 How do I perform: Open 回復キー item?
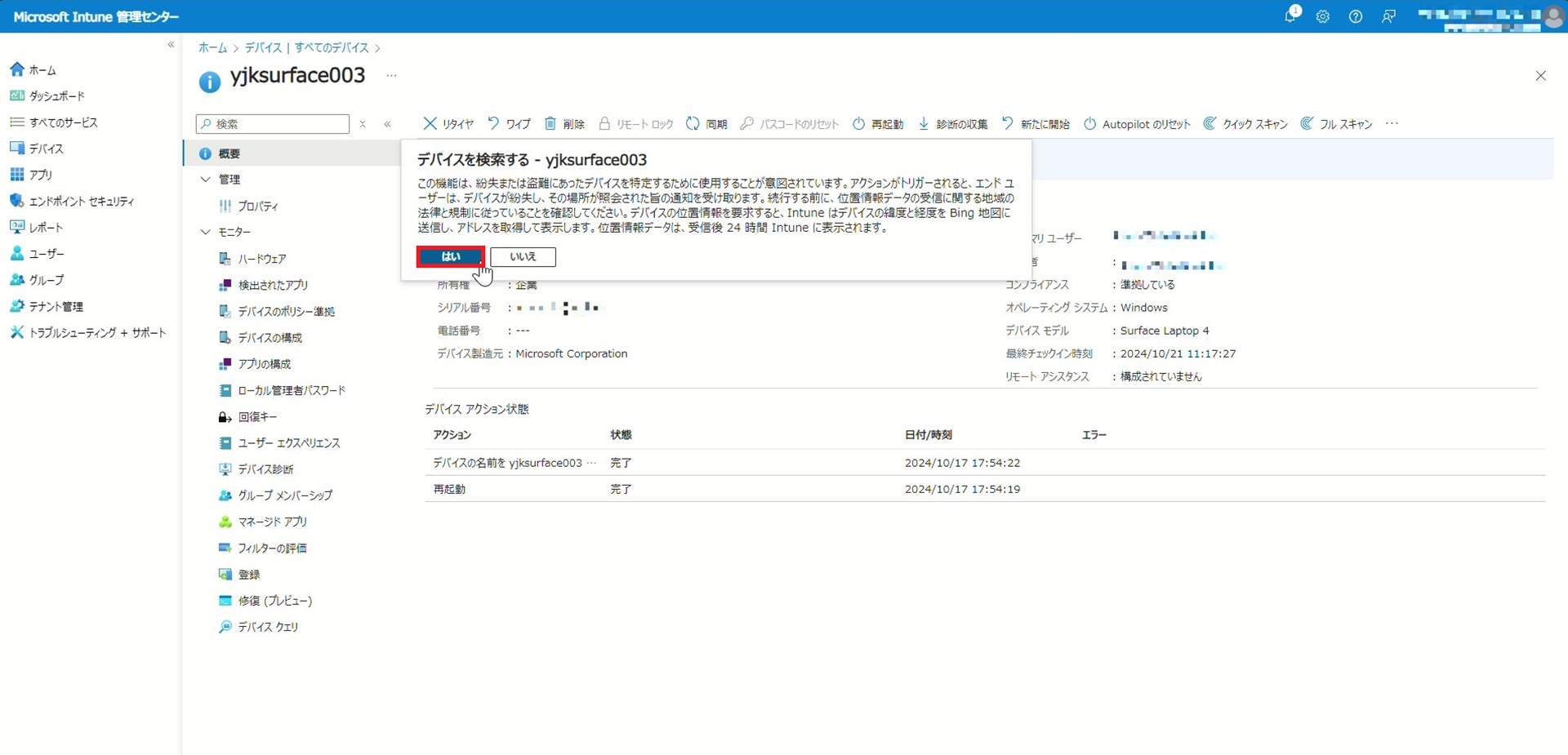[x=248, y=417]
